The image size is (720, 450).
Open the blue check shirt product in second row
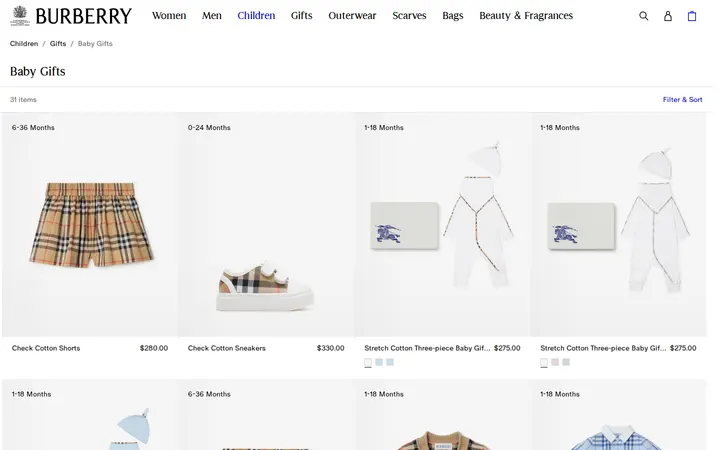[x=619, y=415]
